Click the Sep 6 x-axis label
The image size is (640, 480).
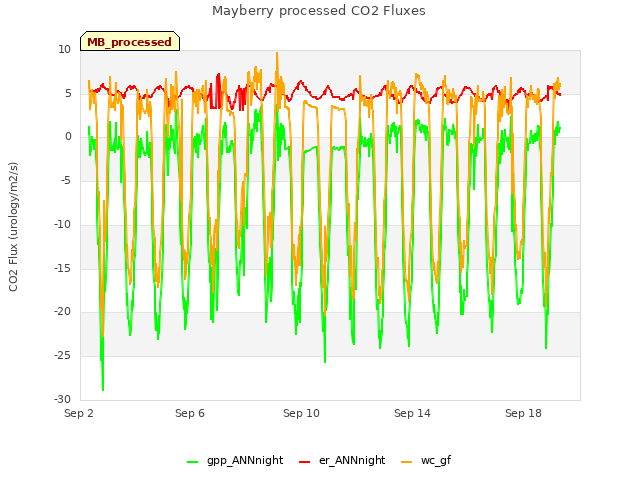point(190,413)
